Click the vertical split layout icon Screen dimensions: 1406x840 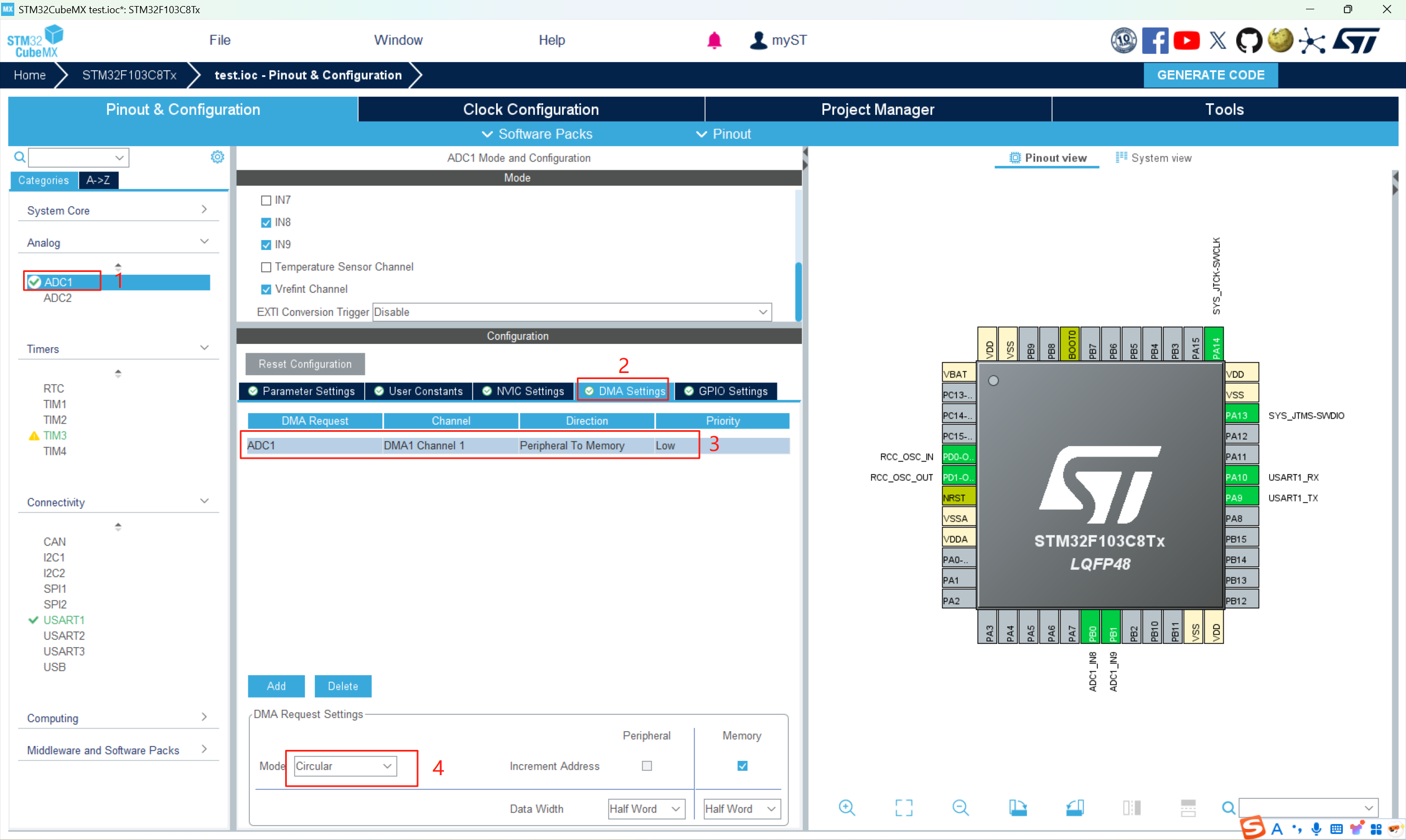(x=1131, y=808)
